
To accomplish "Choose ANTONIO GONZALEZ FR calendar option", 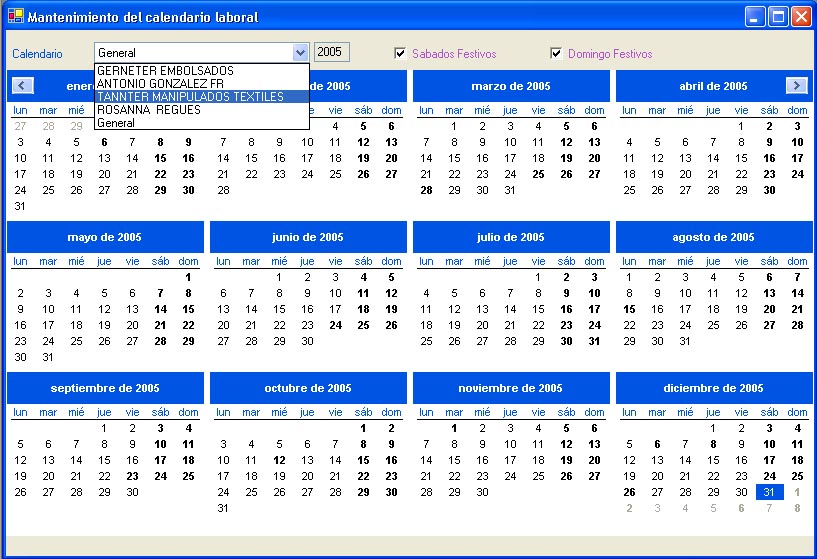I will click(x=160, y=84).
